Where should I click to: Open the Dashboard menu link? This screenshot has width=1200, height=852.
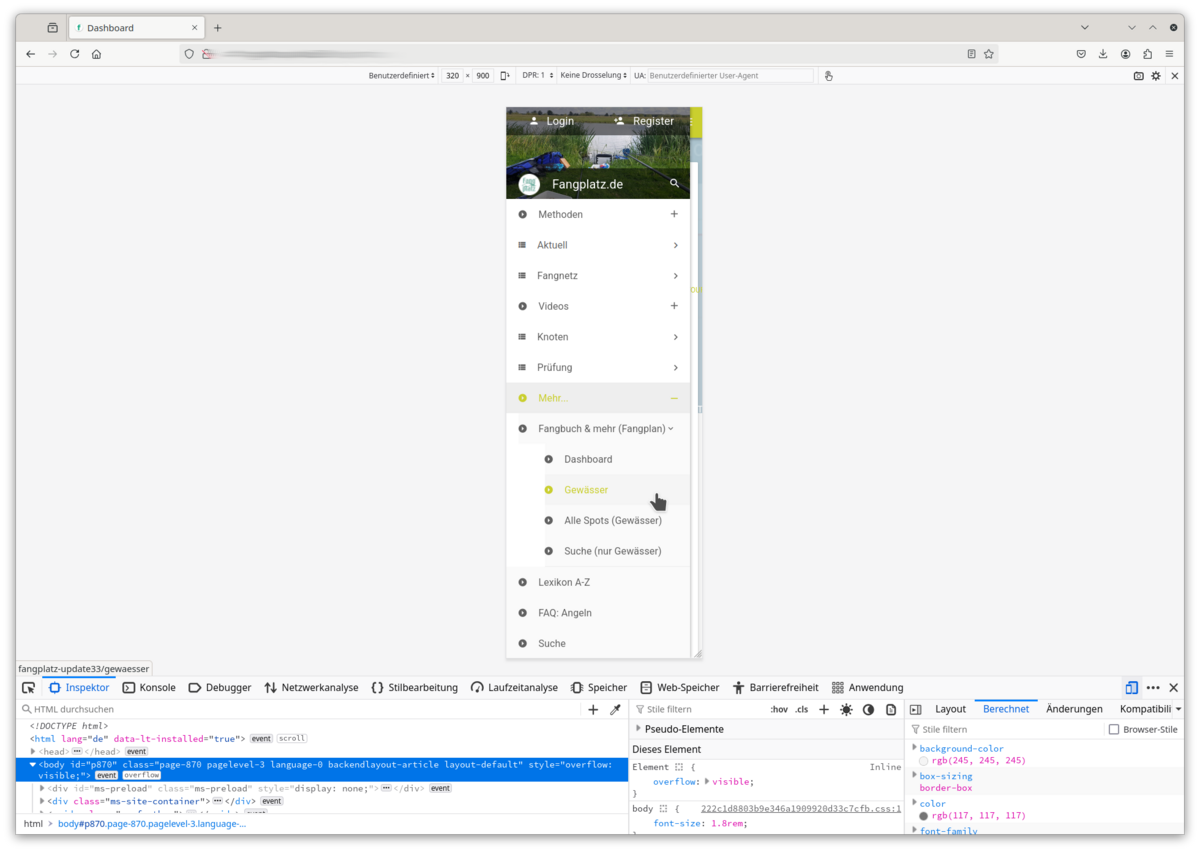[x=588, y=459]
